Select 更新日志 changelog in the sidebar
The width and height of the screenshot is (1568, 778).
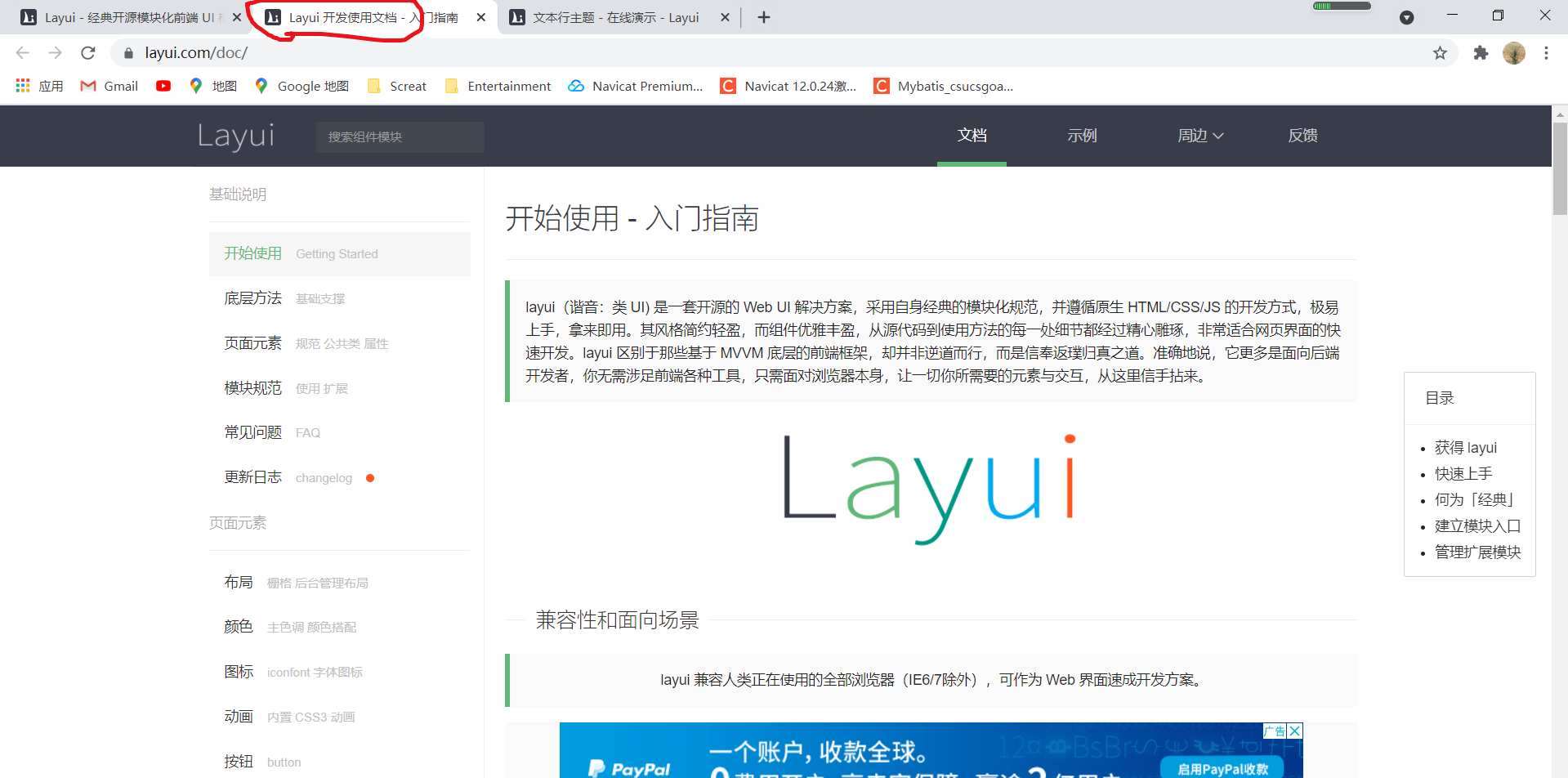click(252, 477)
